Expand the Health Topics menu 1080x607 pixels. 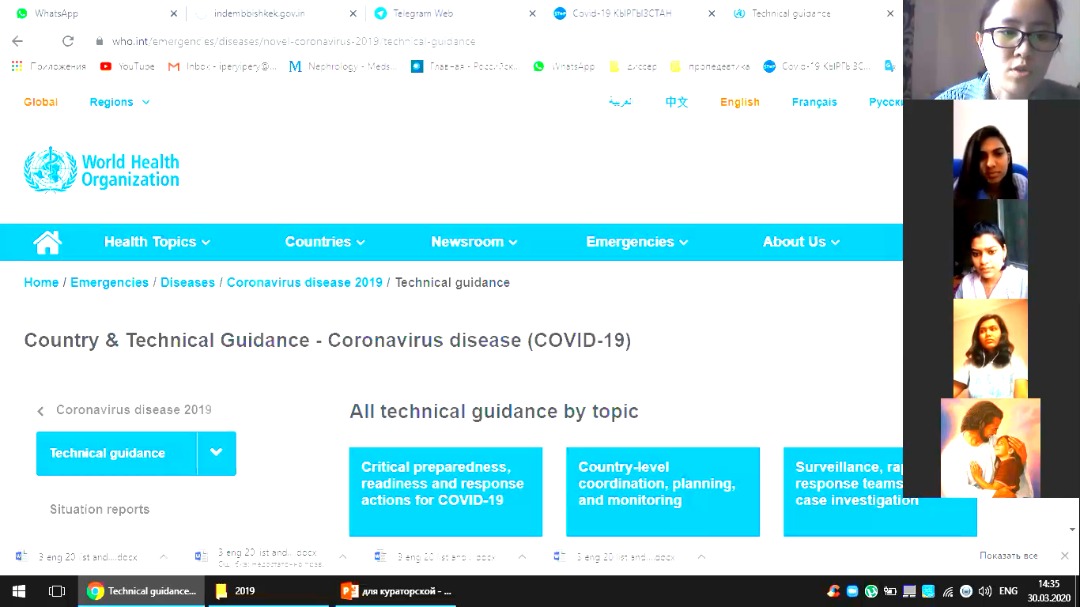pyautogui.click(x=157, y=242)
